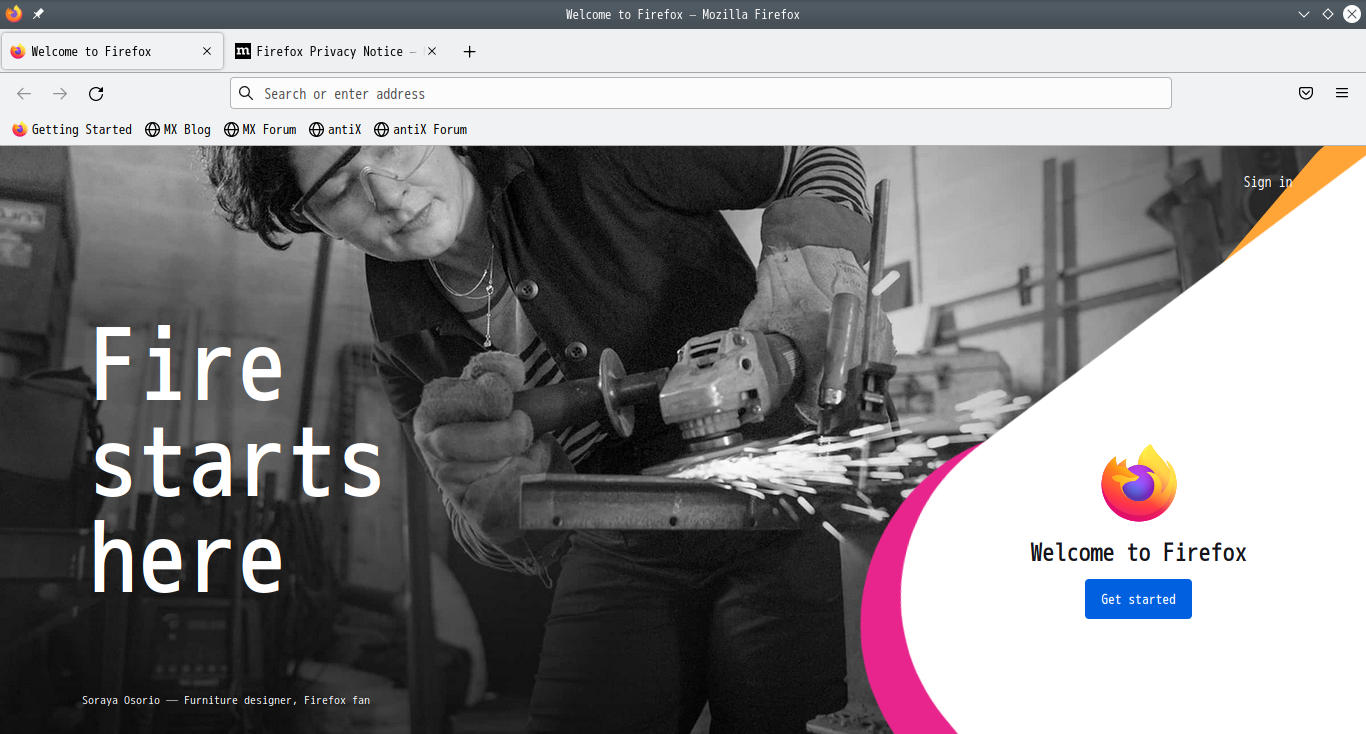The width and height of the screenshot is (1366, 734).
Task: Click the Firefox icon in title bar
Action: [13, 14]
